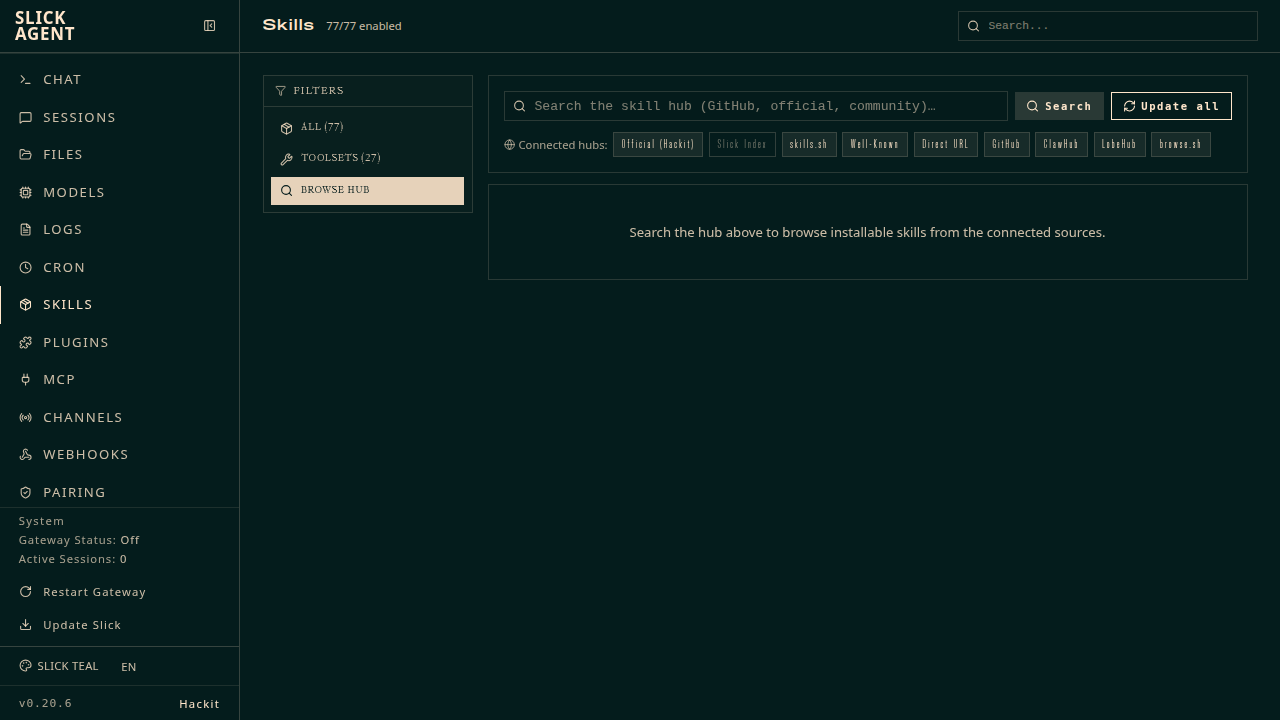The image size is (1280, 720).
Task: Click the "Search the hub above" message
Action: [x=867, y=232]
